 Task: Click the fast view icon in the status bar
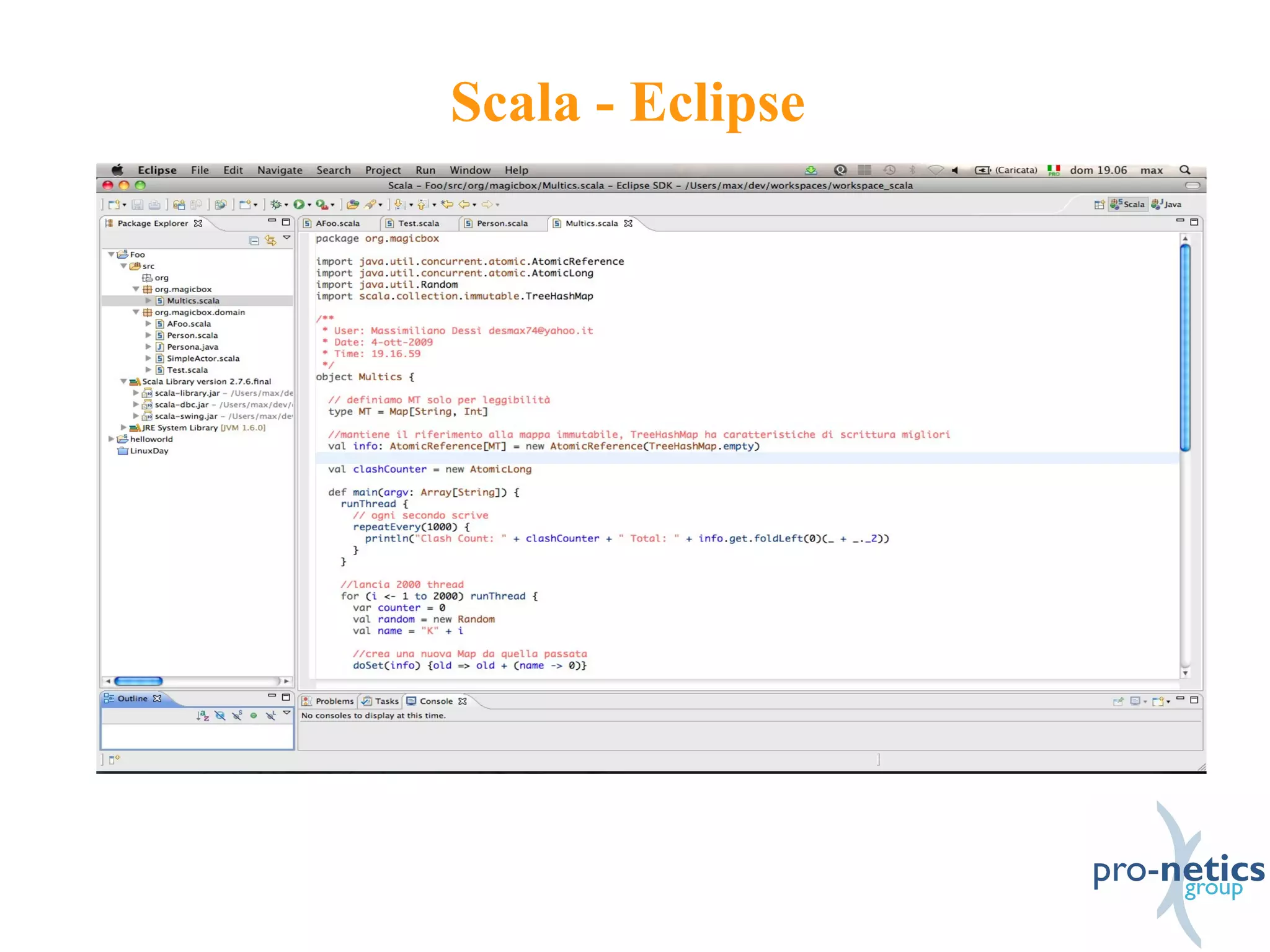point(114,759)
